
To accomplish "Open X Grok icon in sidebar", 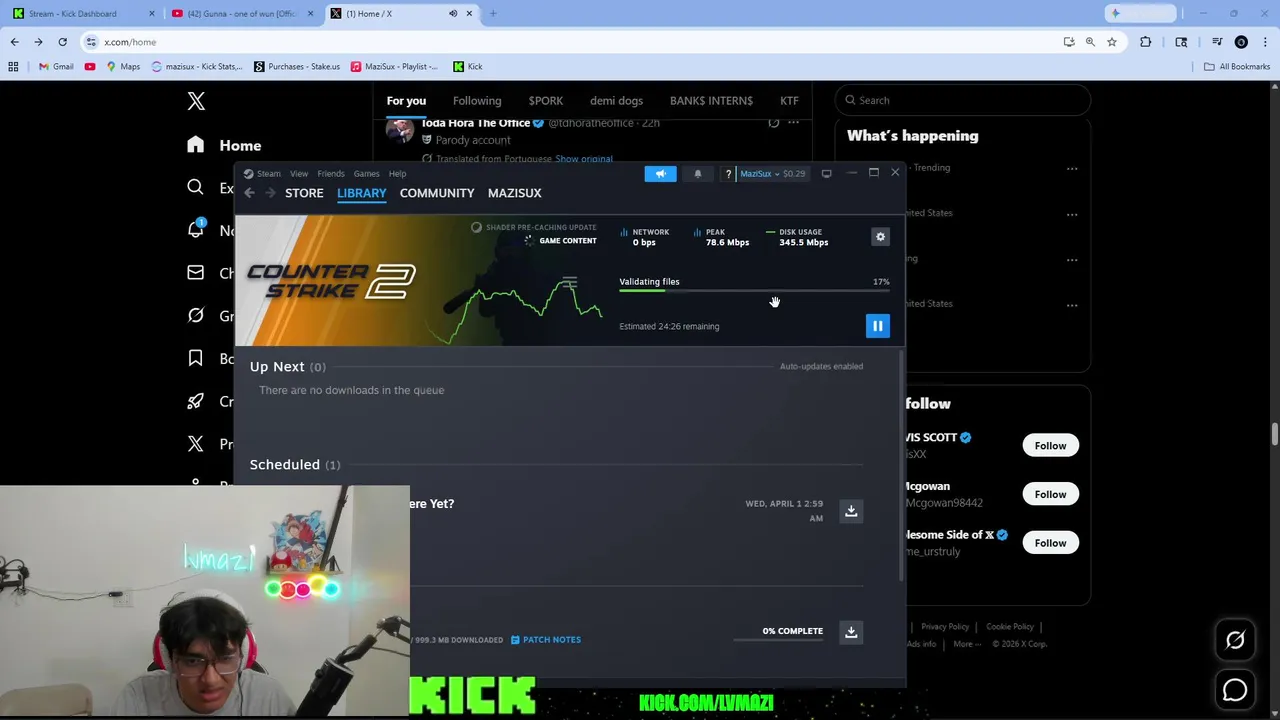I will [x=196, y=315].
